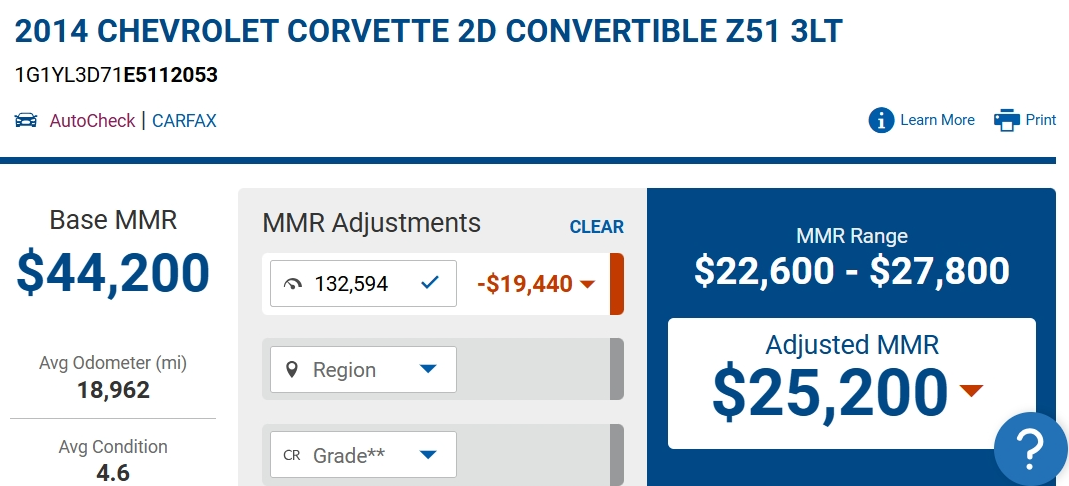Select the Print text link
The width and height of the screenshot is (1069, 486).
(x=1041, y=120)
